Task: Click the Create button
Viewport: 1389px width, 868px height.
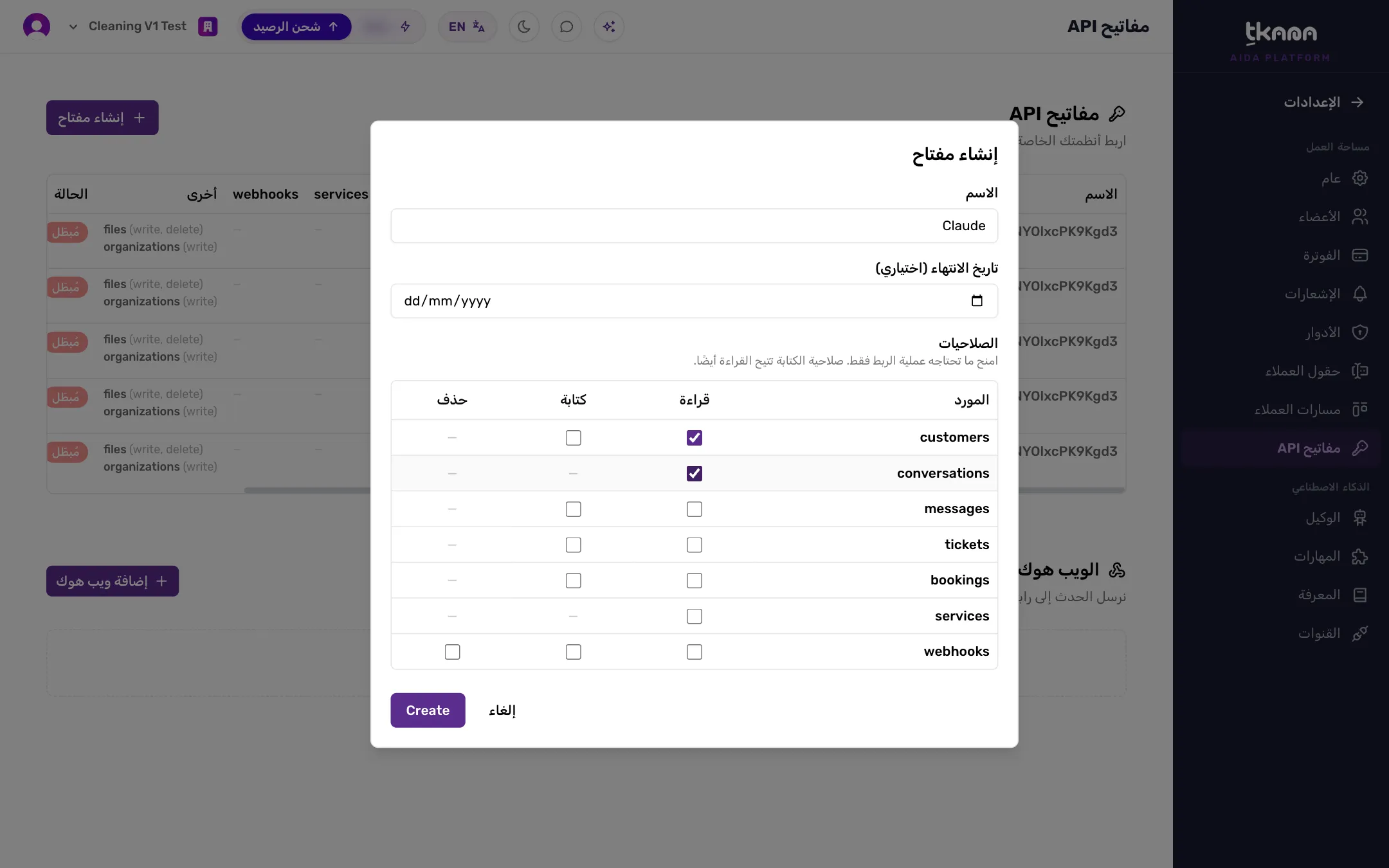Action: [x=428, y=710]
